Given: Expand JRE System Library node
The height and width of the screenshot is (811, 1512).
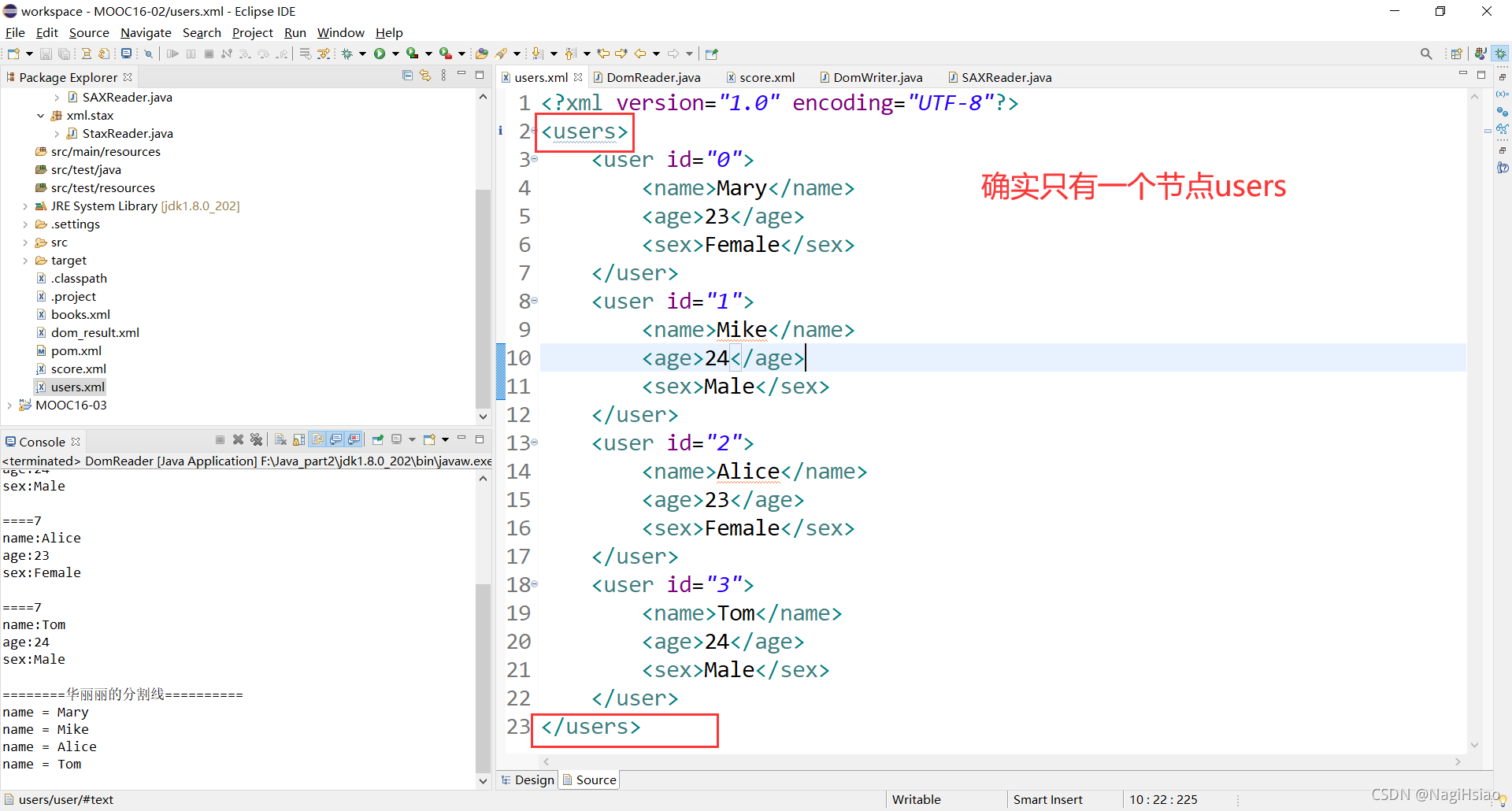Looking at the screenshot, I should pos(25,206).
